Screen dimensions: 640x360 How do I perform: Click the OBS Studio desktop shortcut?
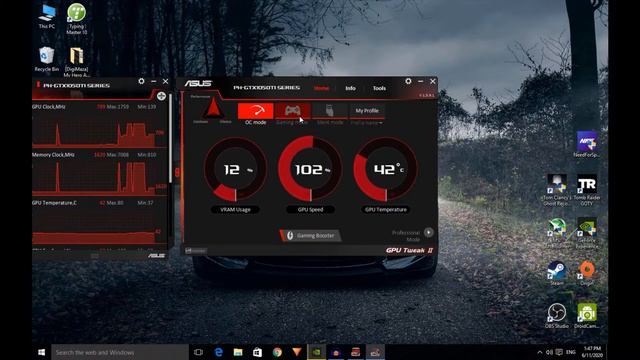[x=557, y=316]
